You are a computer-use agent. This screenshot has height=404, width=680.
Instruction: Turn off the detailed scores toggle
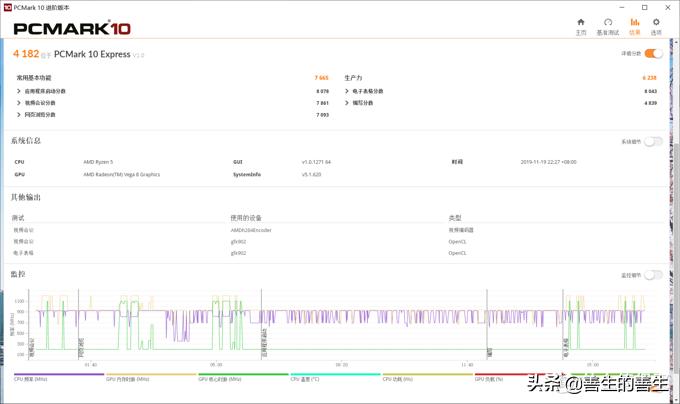point(653,53)
